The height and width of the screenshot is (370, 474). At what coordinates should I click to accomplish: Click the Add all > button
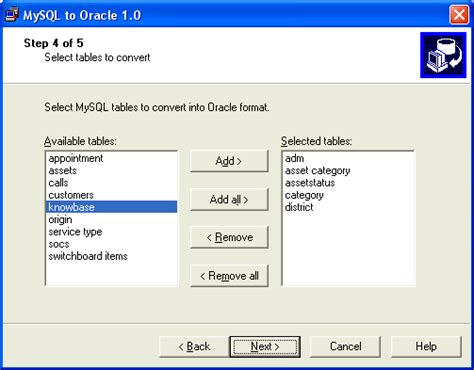point(229,199)
